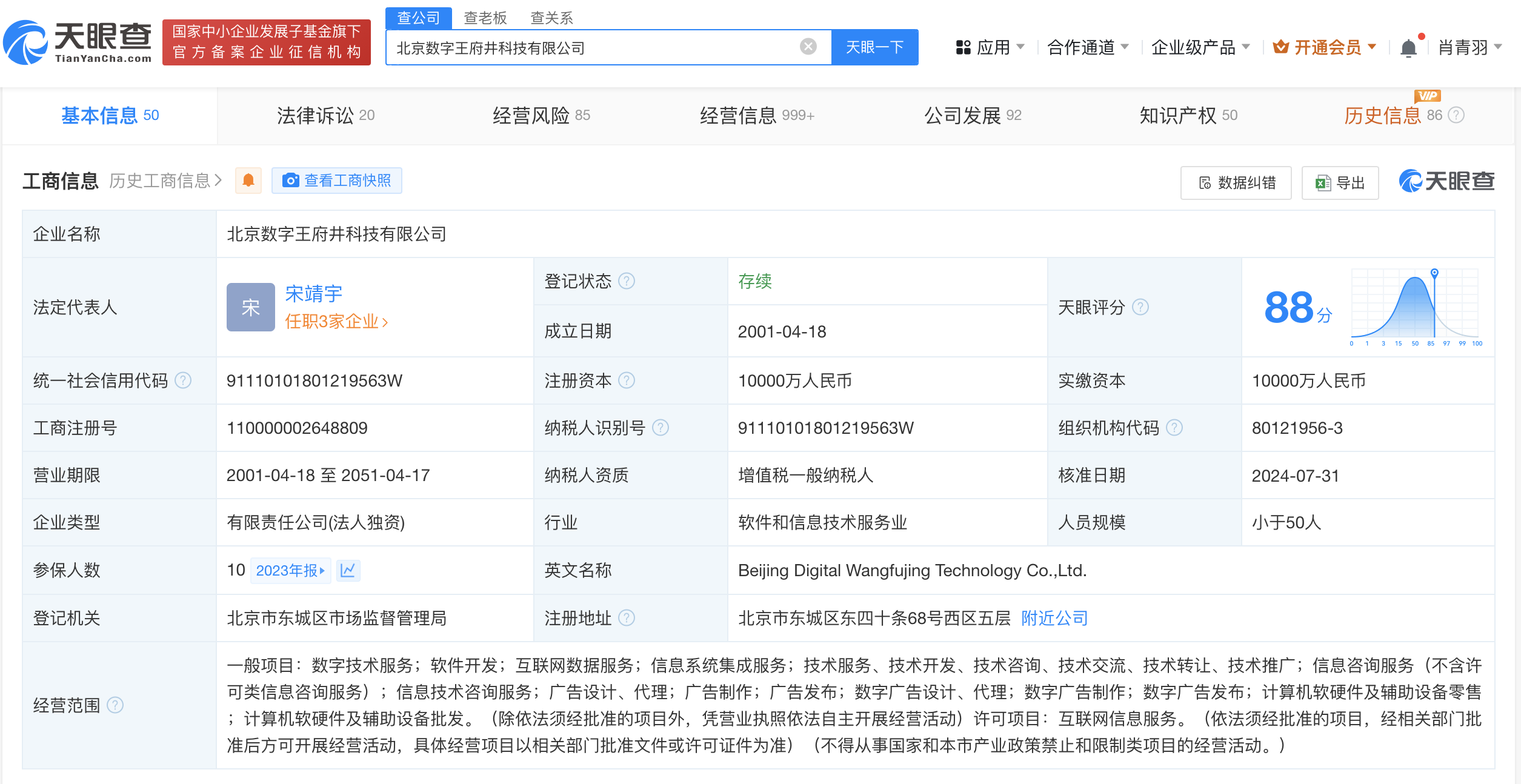Open the 知识产权 tab
This screenshot has width=1521, height=784.
(1188, 115)
